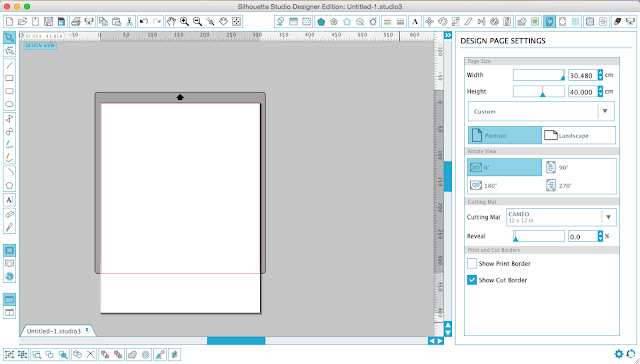Click the Reveal value field 0.0
The image size is (640, 364).
click(x=582, y=236)
